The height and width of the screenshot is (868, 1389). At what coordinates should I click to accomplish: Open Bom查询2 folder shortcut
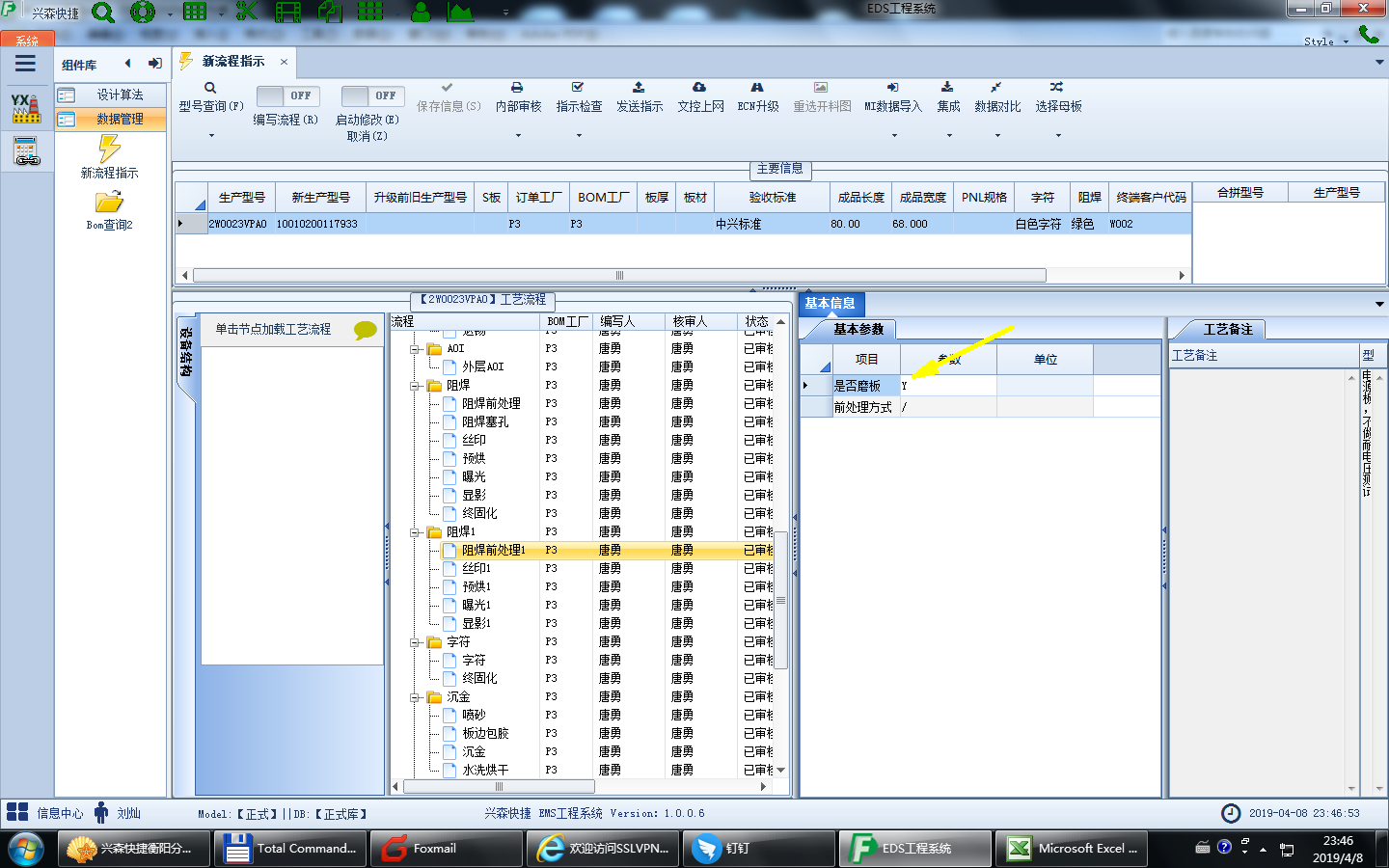110,210
